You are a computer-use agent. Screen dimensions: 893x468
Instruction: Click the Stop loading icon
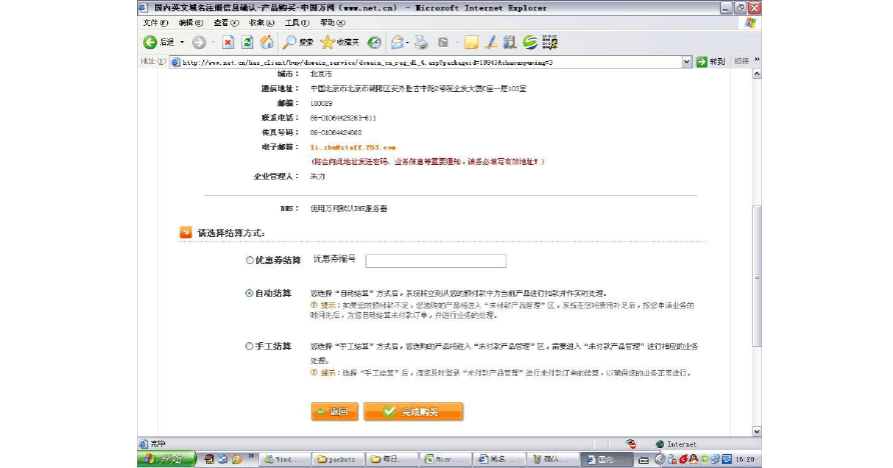(x=228, y=42)
